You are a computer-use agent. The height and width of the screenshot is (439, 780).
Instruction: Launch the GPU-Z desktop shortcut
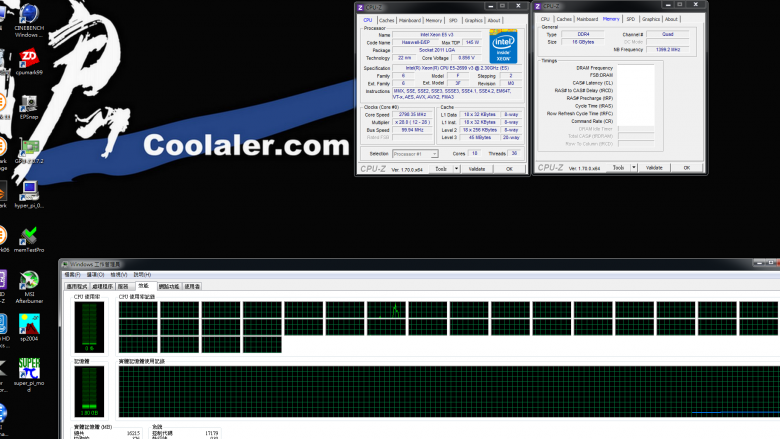click(29, 152)
